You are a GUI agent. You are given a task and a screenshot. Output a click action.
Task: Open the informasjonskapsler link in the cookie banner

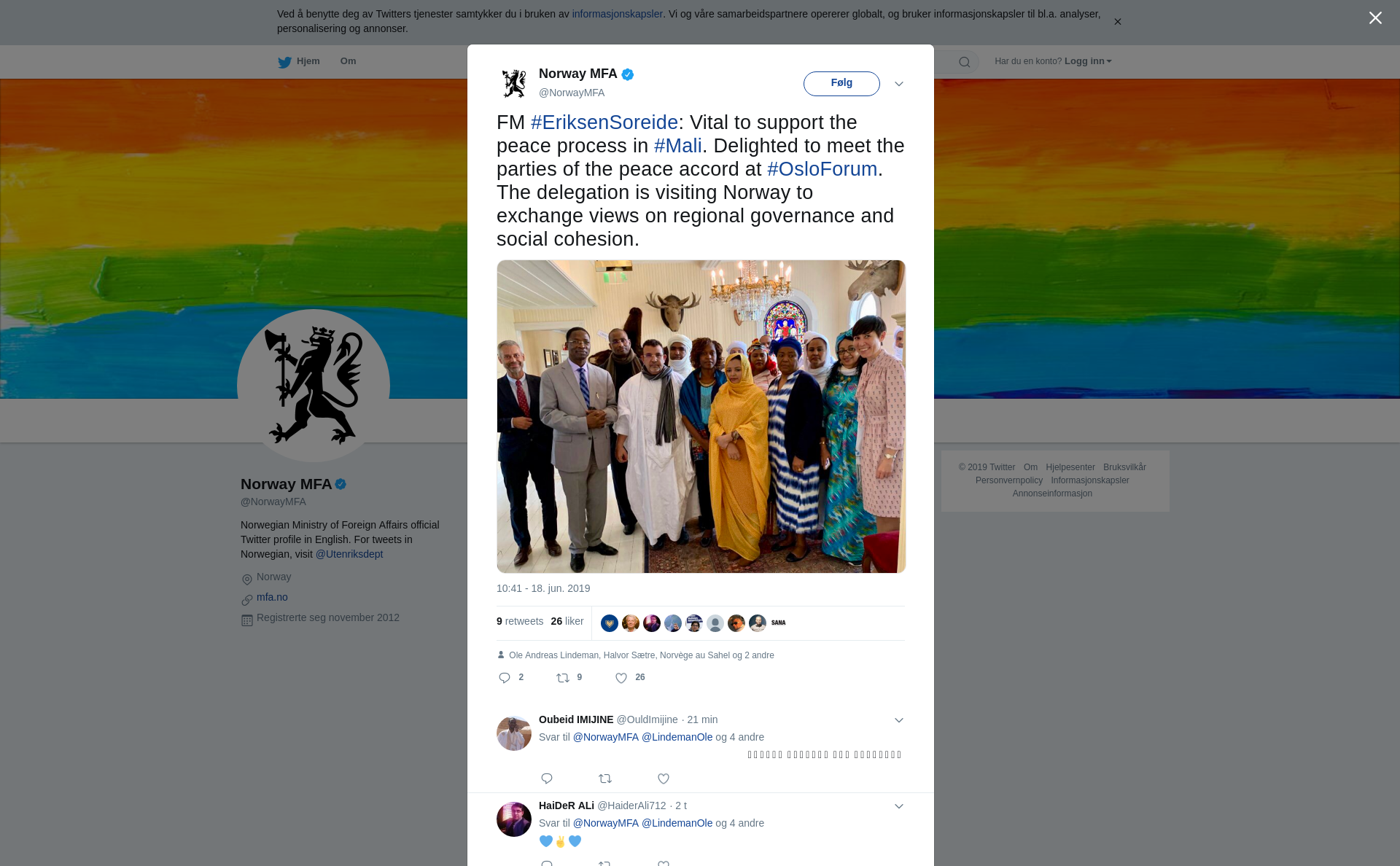(x=617, y=14)
